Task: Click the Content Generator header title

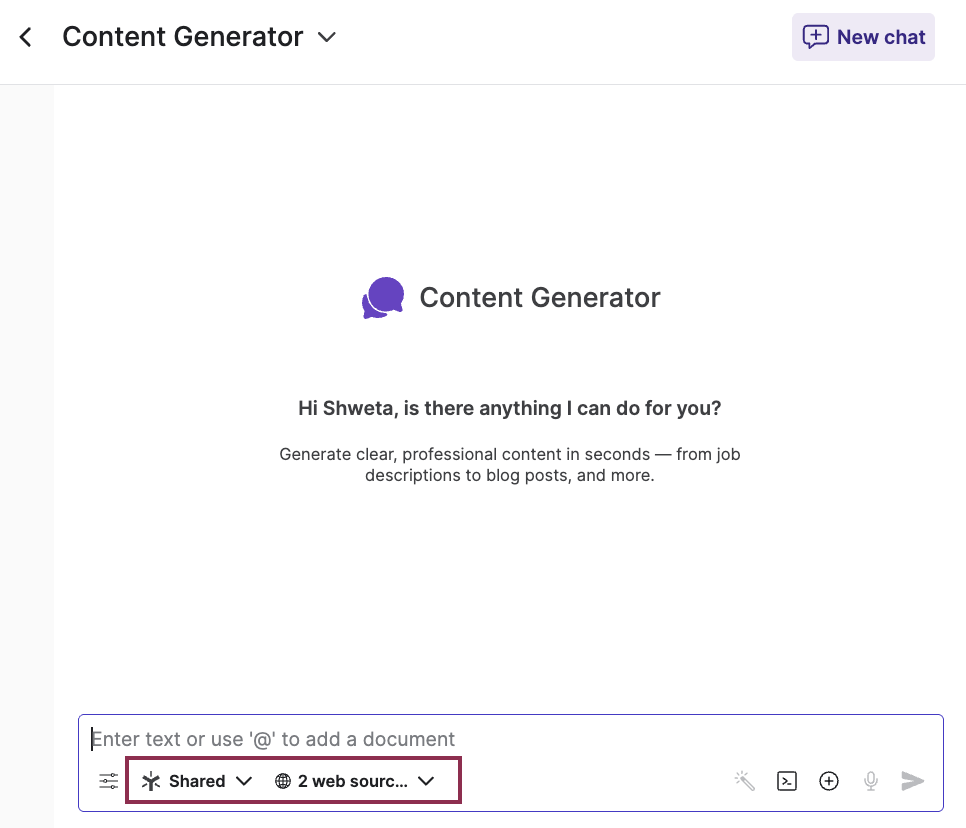Action: 183,38
